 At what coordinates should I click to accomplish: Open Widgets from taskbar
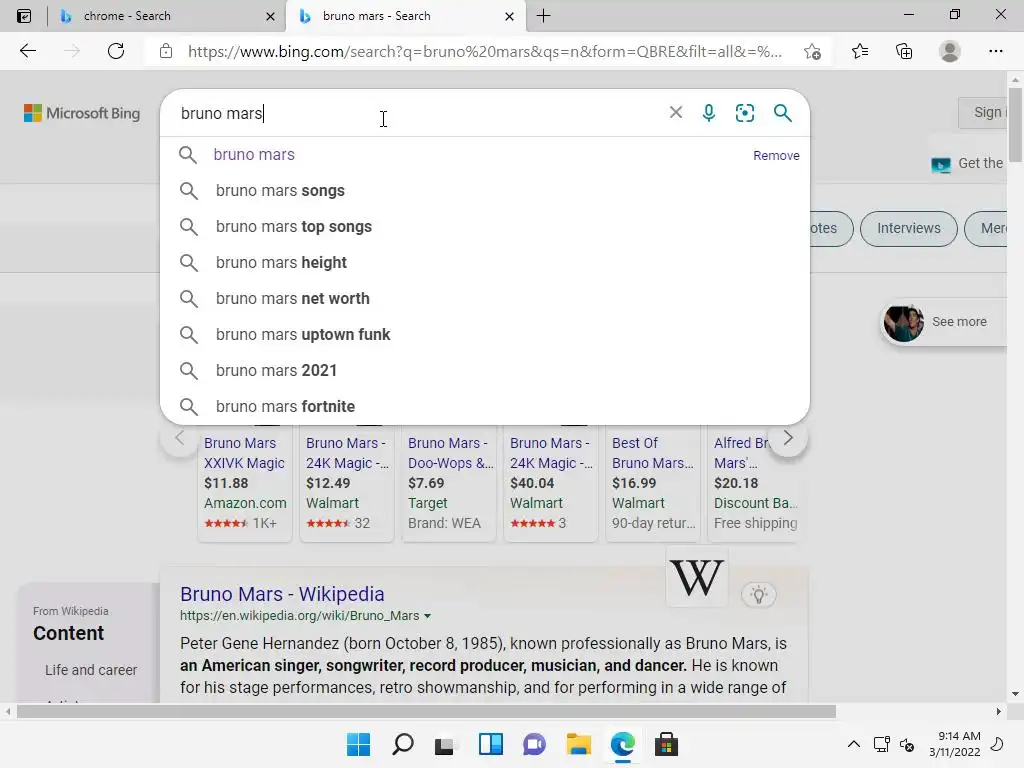(490, 744)
